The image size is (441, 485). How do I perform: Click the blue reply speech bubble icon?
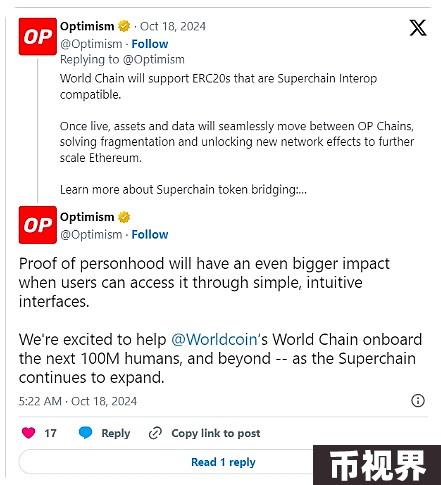(x=85, y=432)
